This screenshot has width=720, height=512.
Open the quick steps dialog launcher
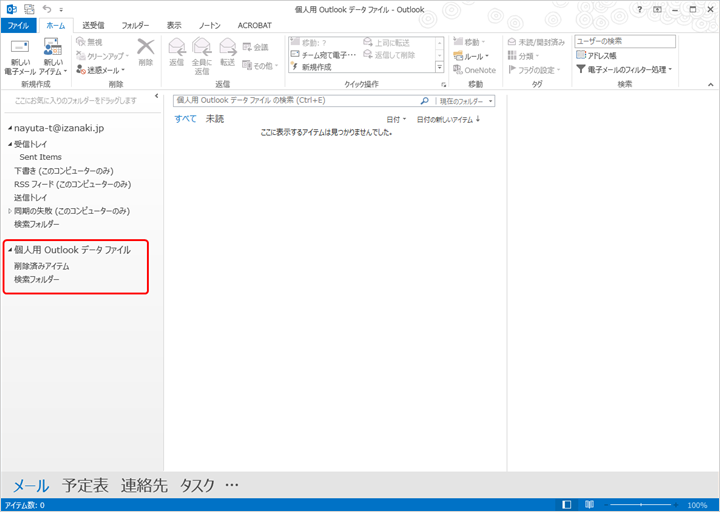[444, 84]
